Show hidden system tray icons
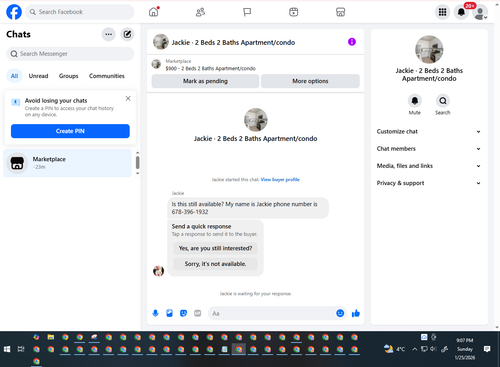500x367 pixels. click(415, 349)
